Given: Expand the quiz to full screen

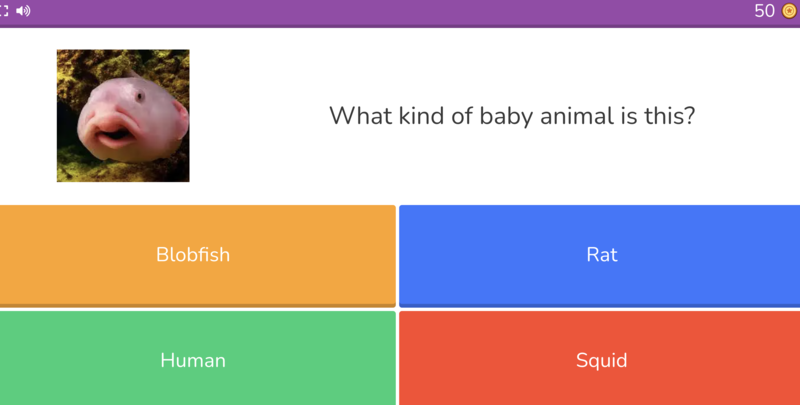Looking at the screenshot, I should (x=4, y=11).
